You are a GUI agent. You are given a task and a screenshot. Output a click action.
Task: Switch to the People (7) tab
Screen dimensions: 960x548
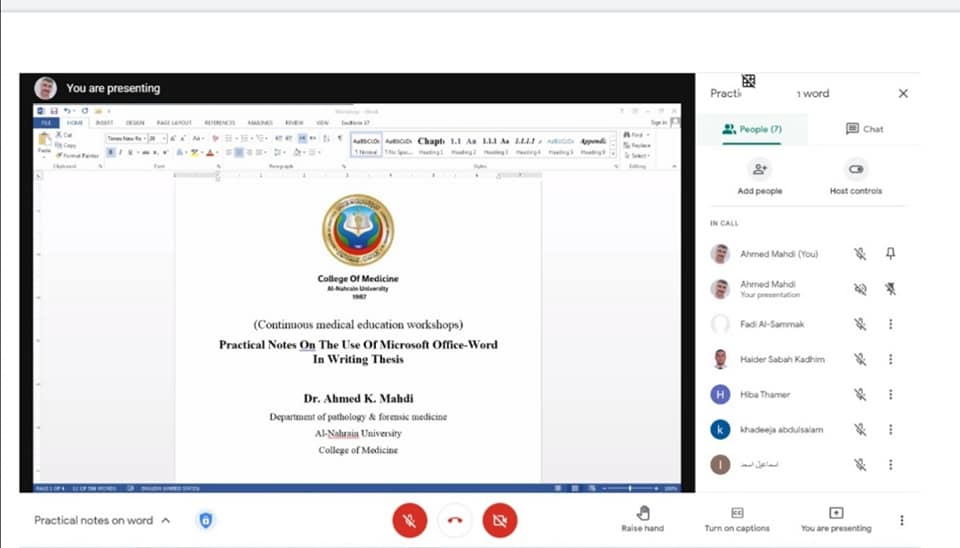point(752,129)
